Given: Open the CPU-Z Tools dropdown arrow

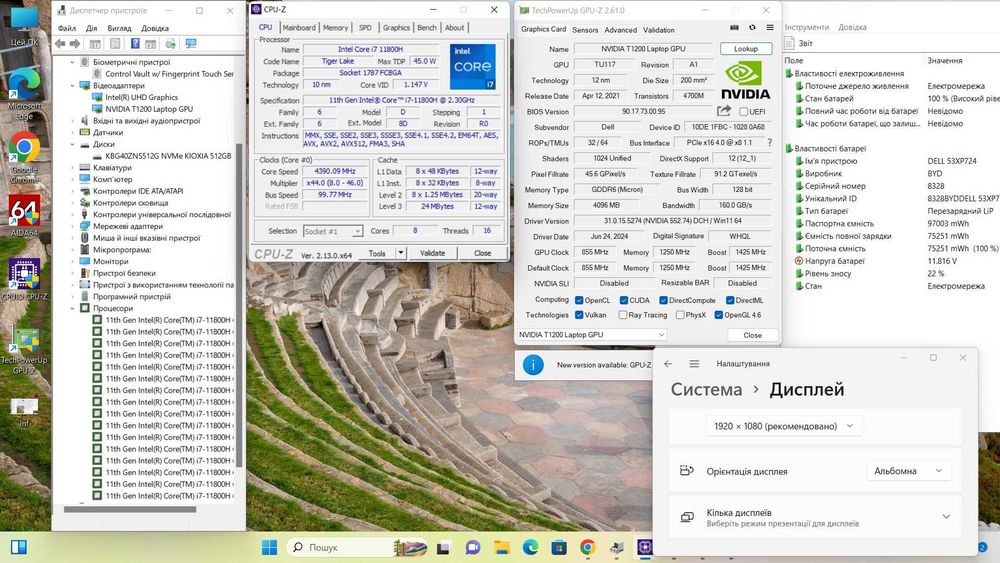Looking at the screenshot, I should tap(401, 253).
